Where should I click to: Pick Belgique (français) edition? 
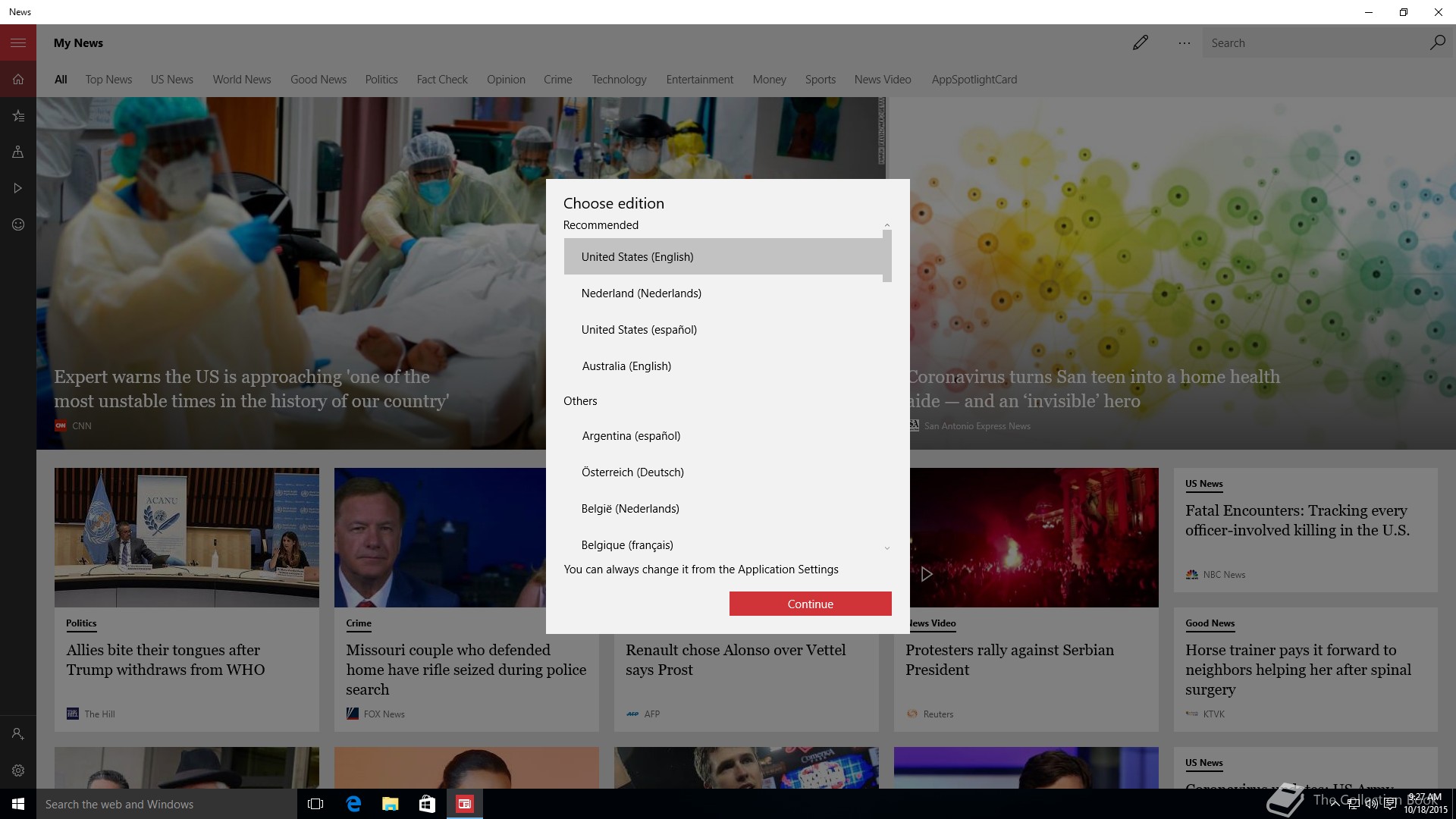click(723, 545)
